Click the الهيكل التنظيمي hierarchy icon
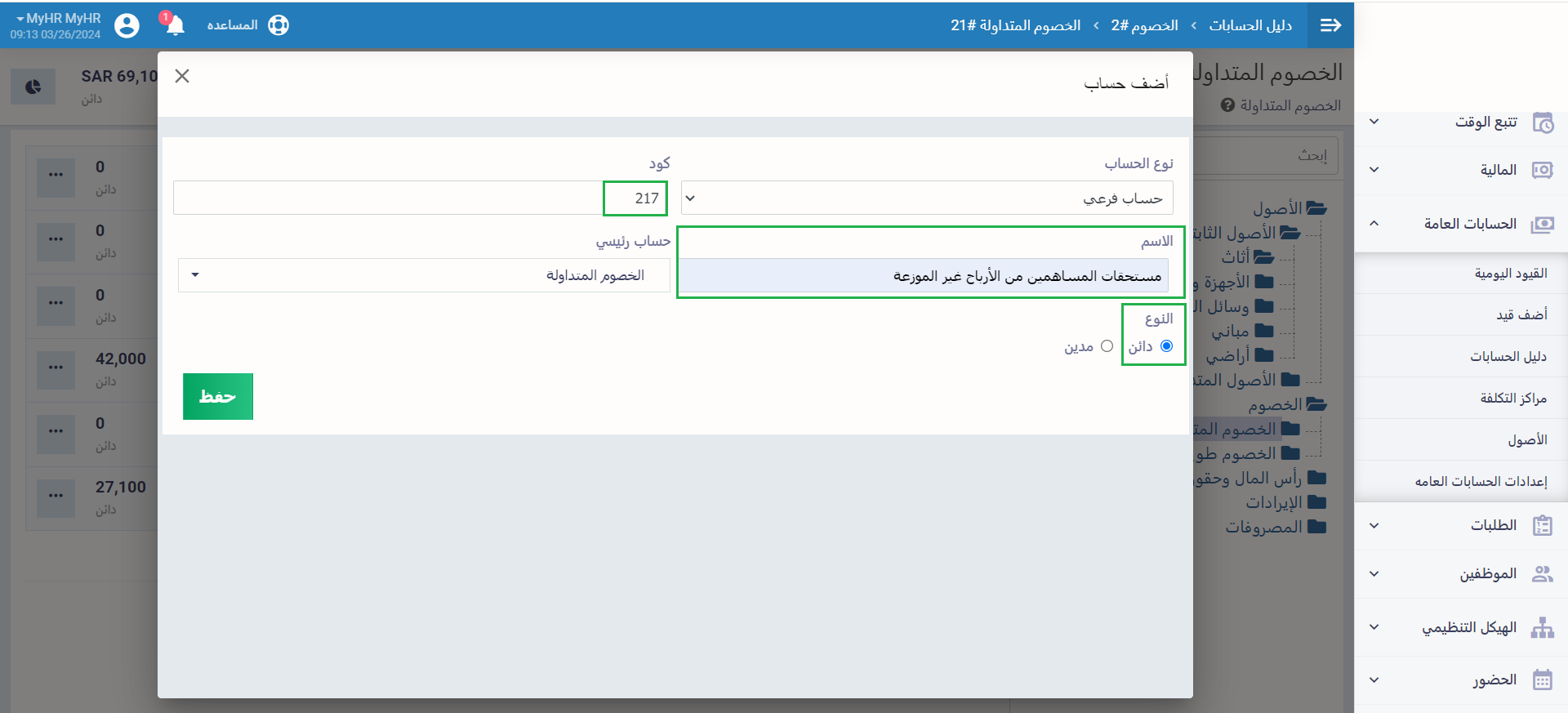This screenshot has width=1568, height=713. pos(1542,627)
